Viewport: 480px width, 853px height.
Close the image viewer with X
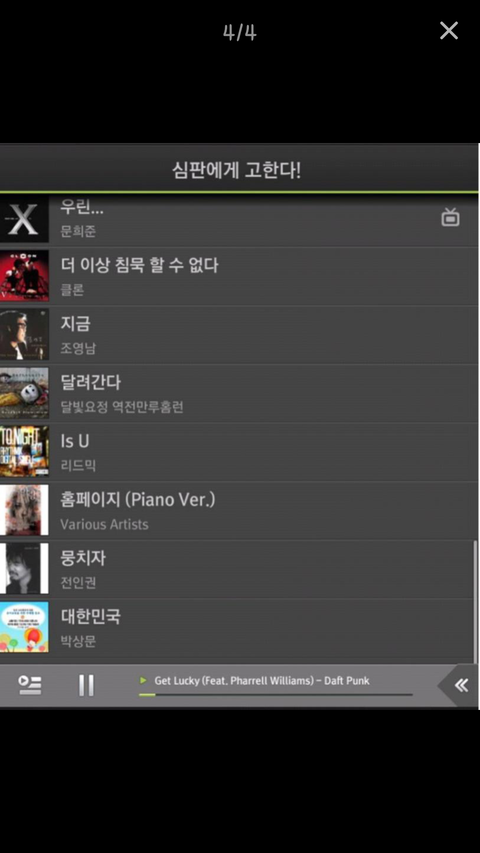click(x=449, y=31)
